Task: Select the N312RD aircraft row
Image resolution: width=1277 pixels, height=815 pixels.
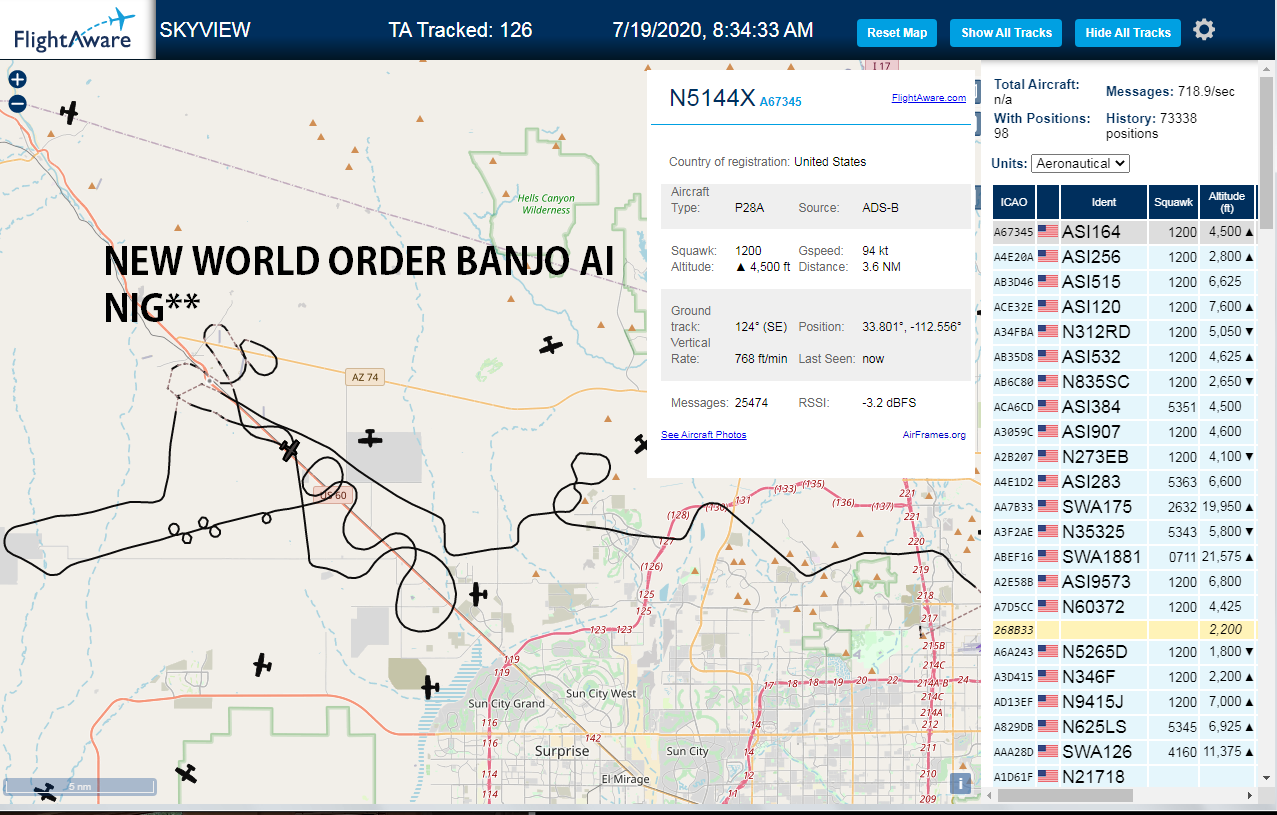Action: (x=1123, y=331)
